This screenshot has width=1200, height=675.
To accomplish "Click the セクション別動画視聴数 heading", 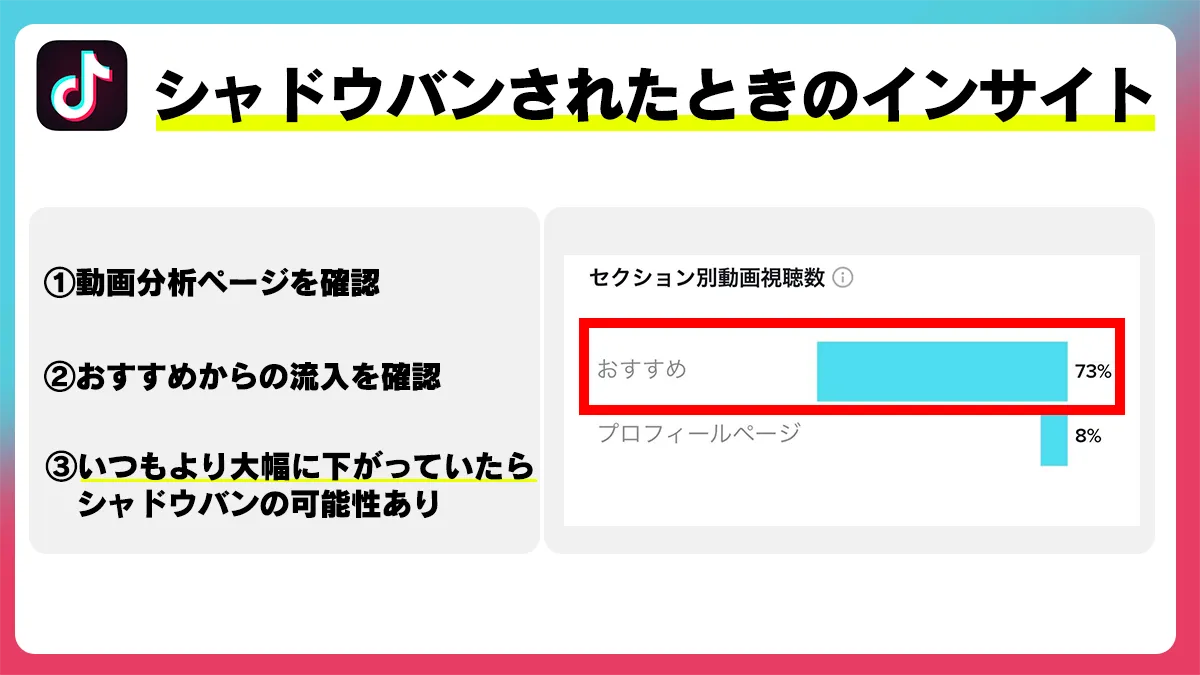I will tap(707, 278).
